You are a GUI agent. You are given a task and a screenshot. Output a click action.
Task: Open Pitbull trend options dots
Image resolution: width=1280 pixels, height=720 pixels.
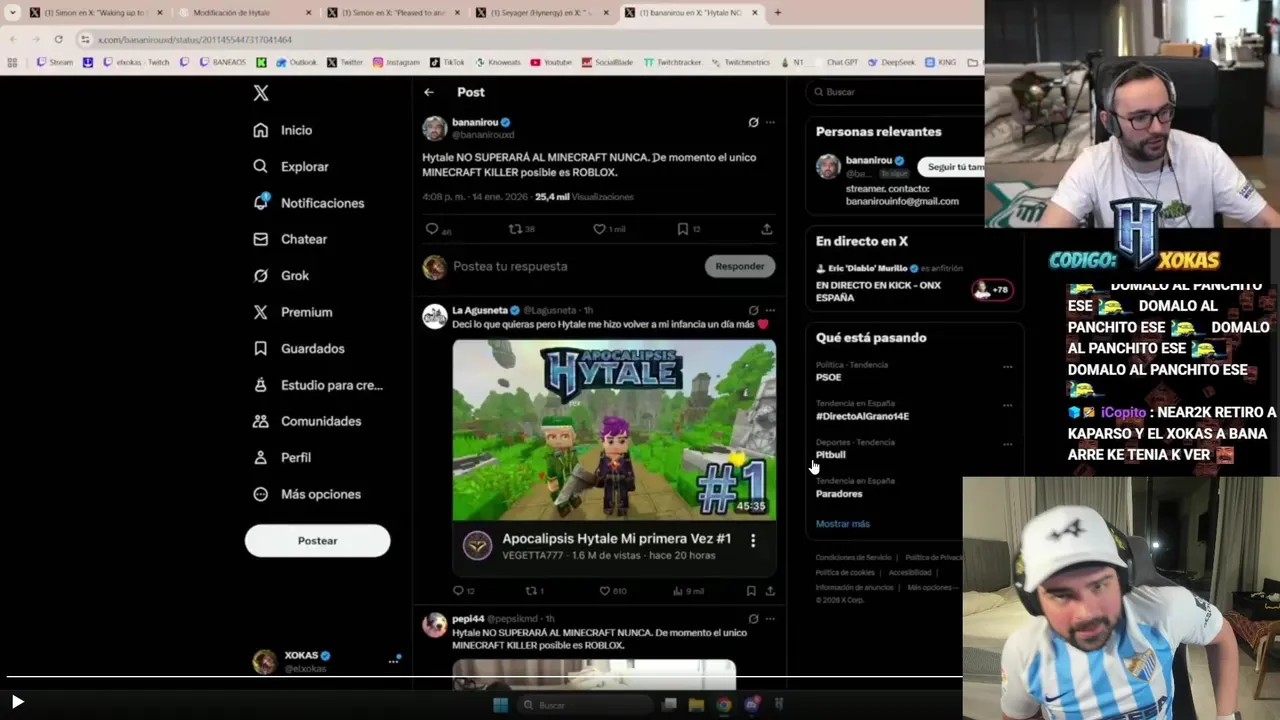coord(1007,444)
